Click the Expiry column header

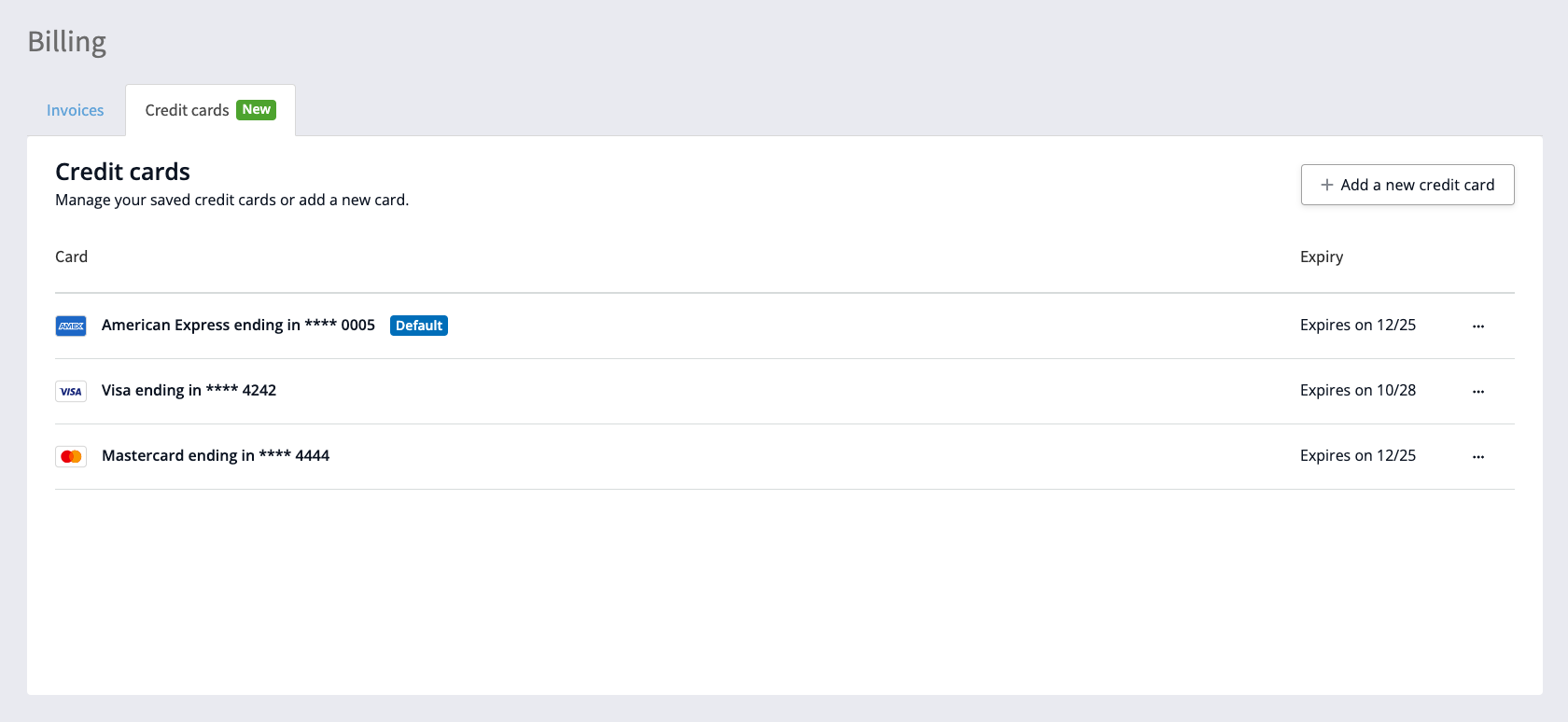point(1322,257)
